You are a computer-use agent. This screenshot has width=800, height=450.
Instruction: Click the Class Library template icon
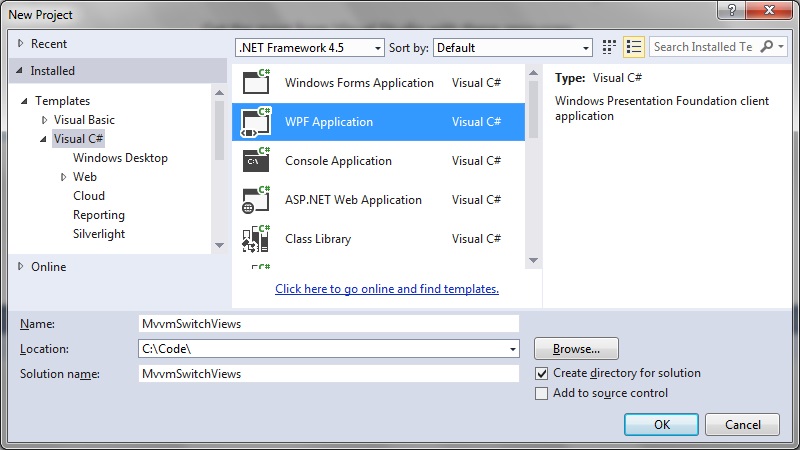pos(256,238)
